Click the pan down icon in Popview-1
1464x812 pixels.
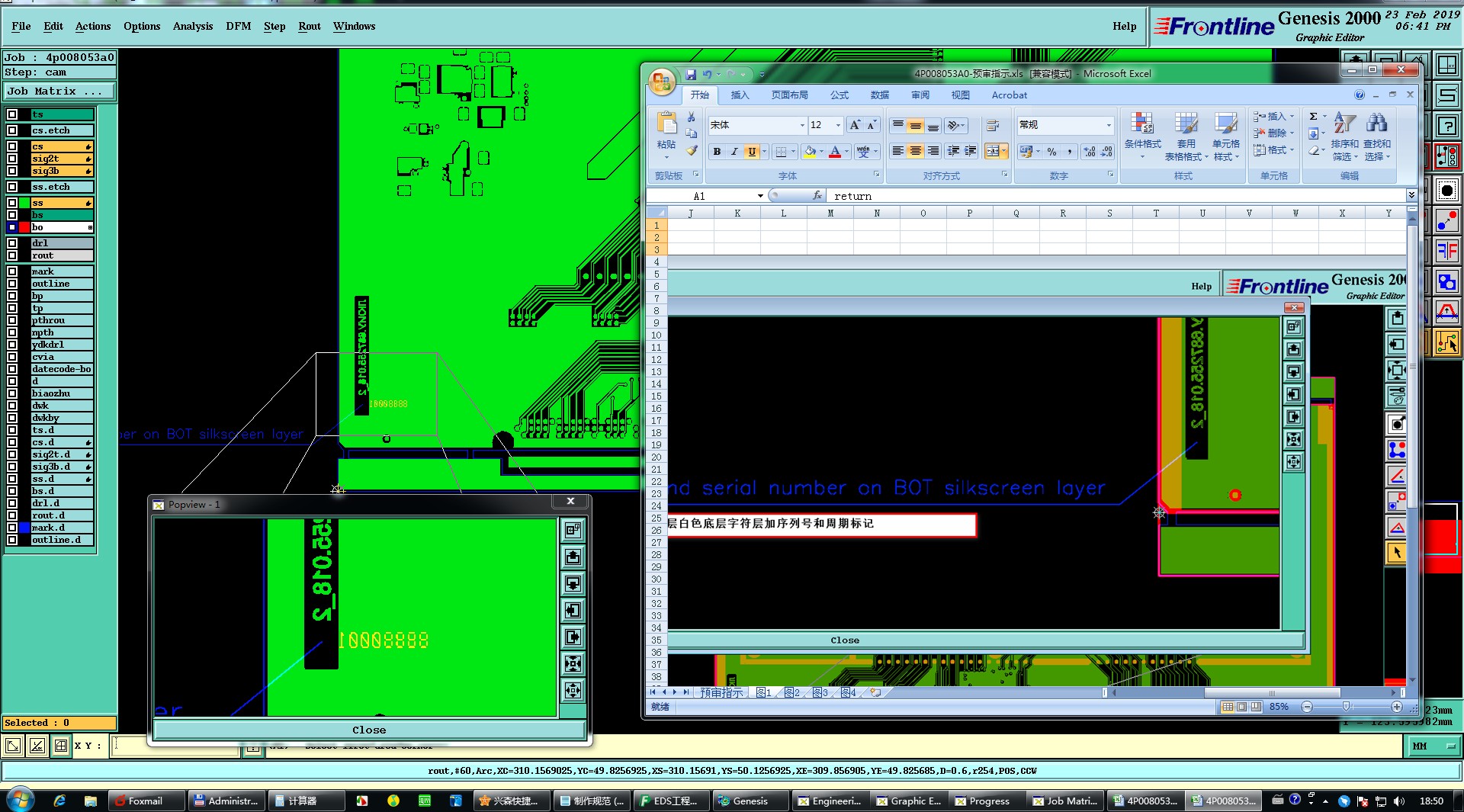pos(573,584)
